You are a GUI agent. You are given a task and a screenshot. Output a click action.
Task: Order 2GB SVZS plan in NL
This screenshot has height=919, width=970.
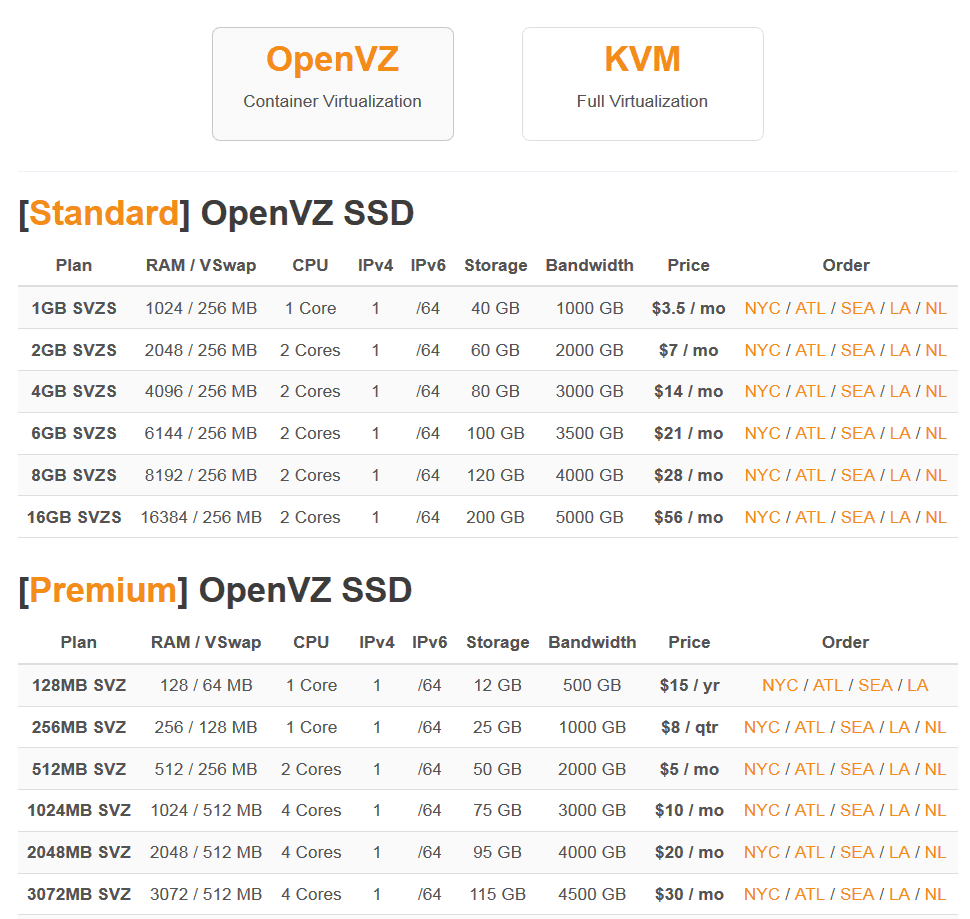pyautogui.click(x=935, y=350)
